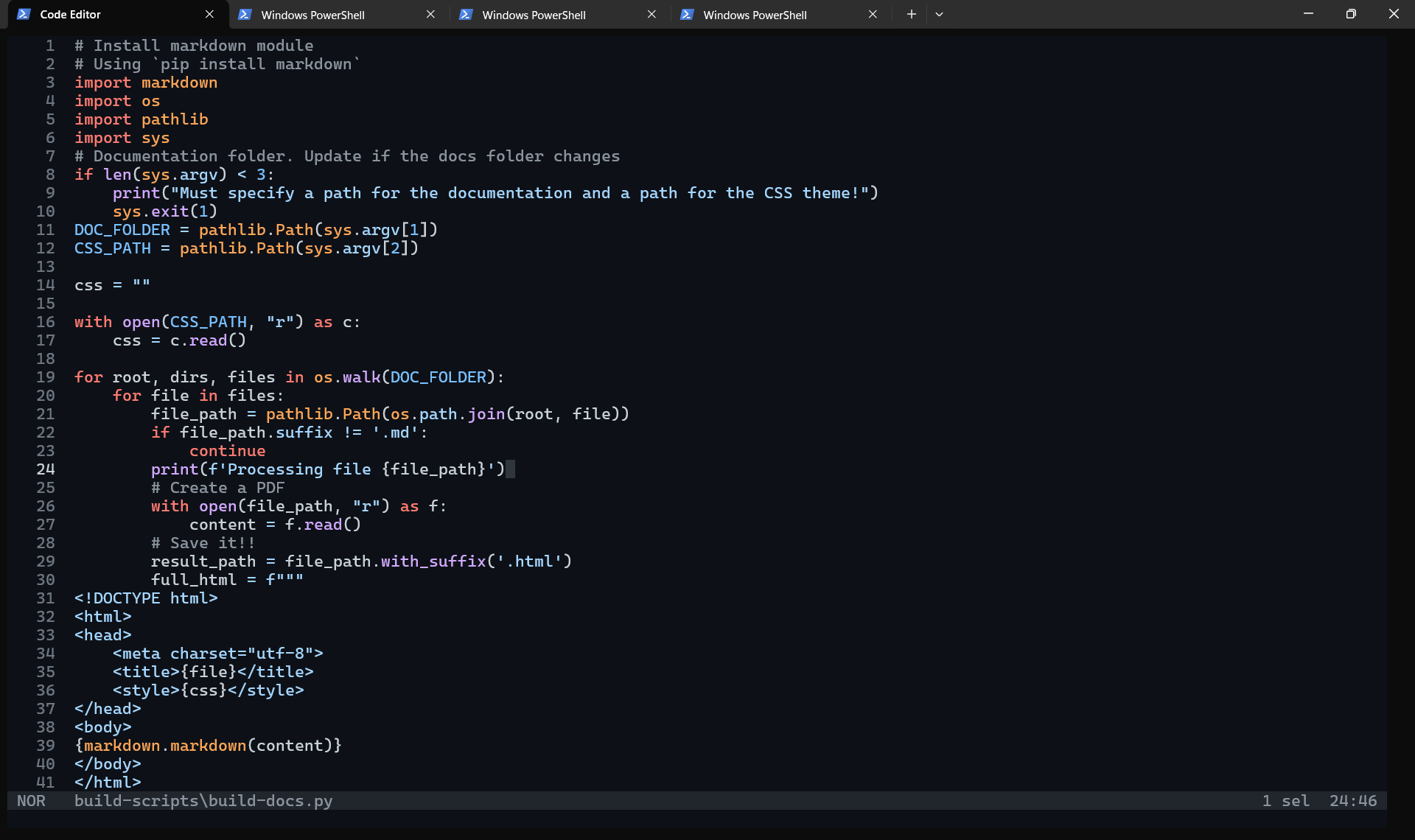Click the PowerShell icon on the fourth tab
The image size is (1415, 840).
tap(687, 15)
